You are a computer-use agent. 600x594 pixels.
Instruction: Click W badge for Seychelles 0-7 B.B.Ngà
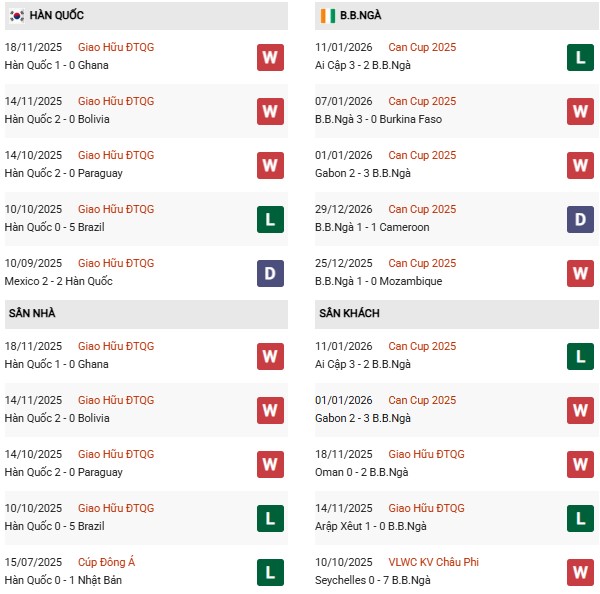pos(580,572)
